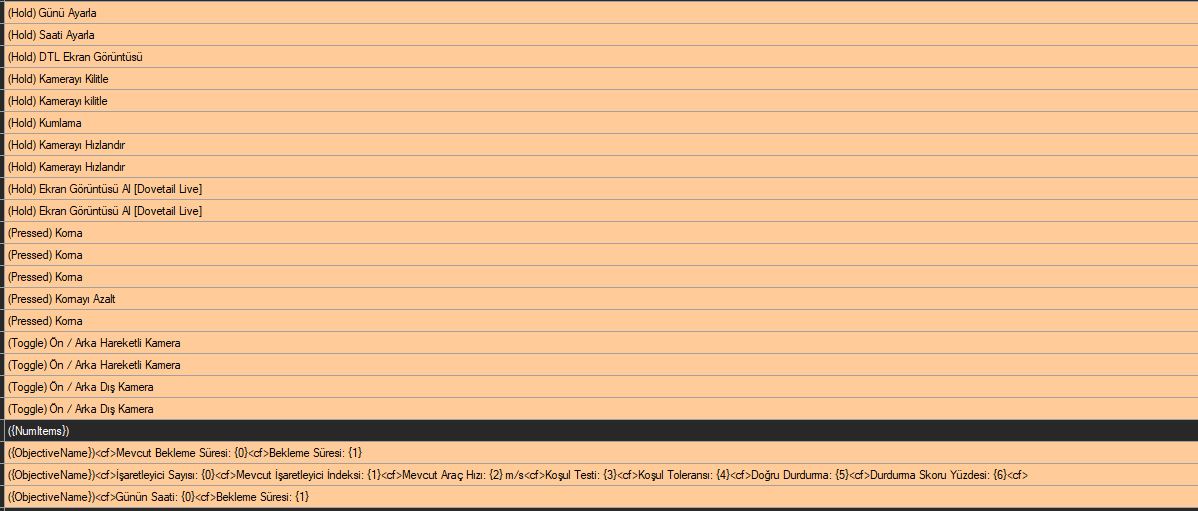Select first "Ekran Görüntüsü Al [Dovetail Live]" row

coord(105,189)
